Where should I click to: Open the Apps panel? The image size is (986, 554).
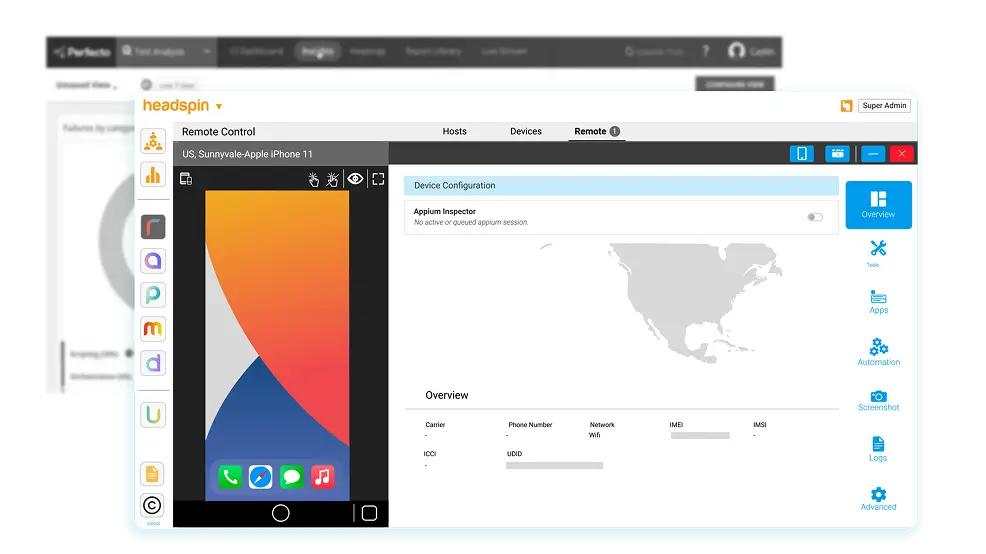click(x=878, y=302)
